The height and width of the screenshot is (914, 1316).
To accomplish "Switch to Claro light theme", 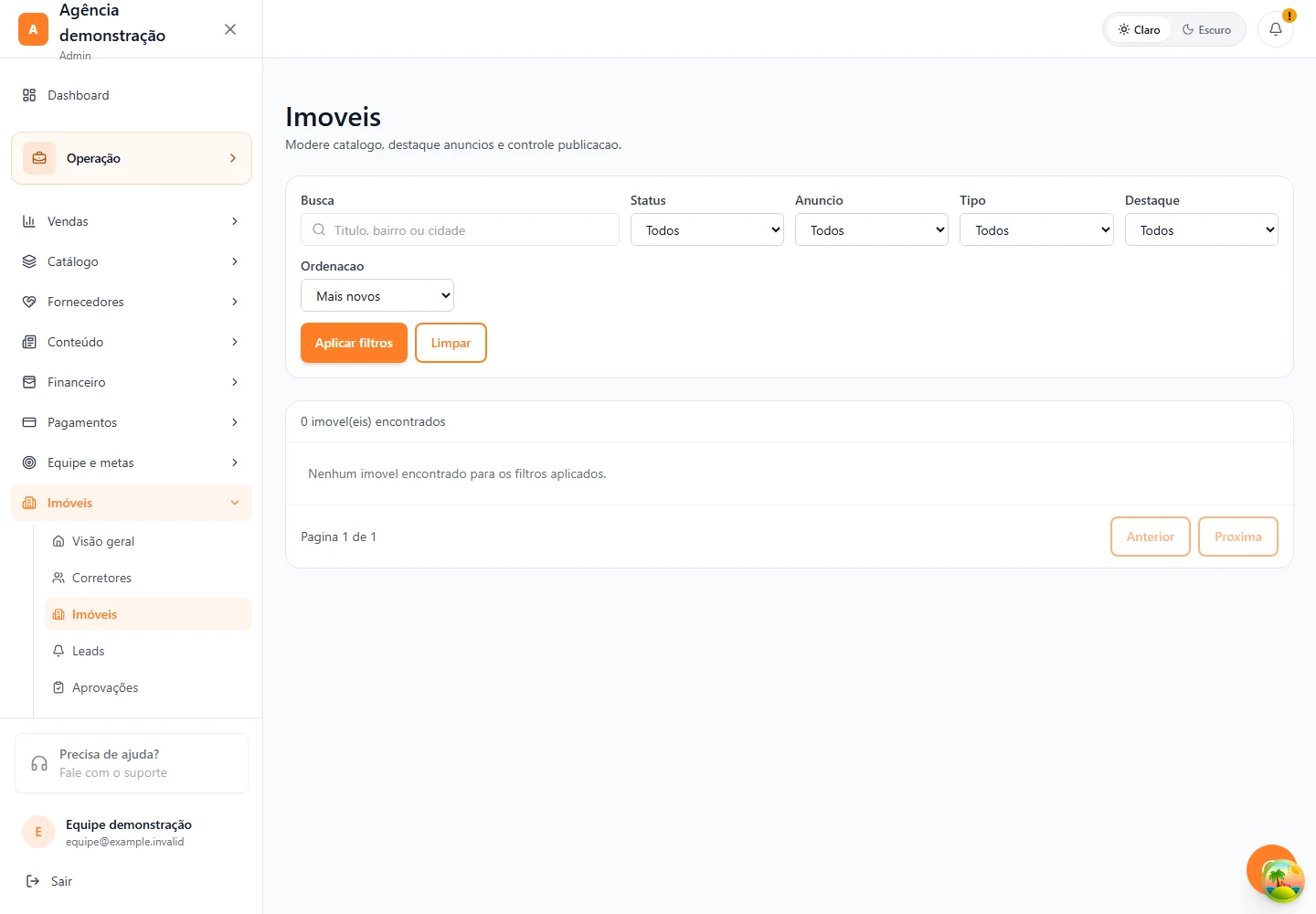I will coord(1139,29).
